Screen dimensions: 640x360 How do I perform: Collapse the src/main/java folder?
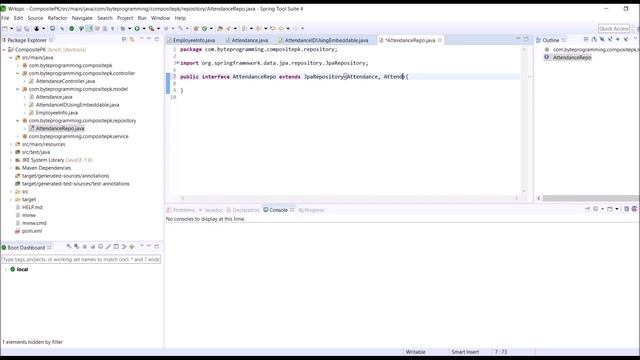(x=11, y=58)
